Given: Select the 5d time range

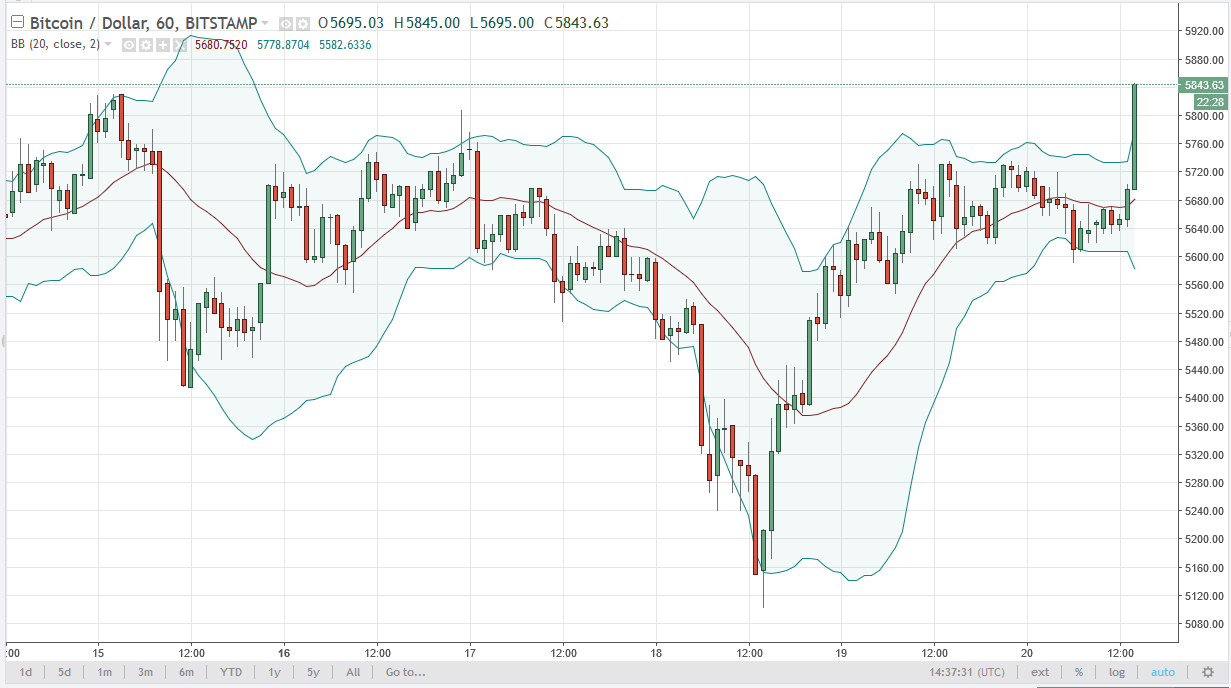Looking at the screenshot, I should pyautogui.click(x=64, y=672).
